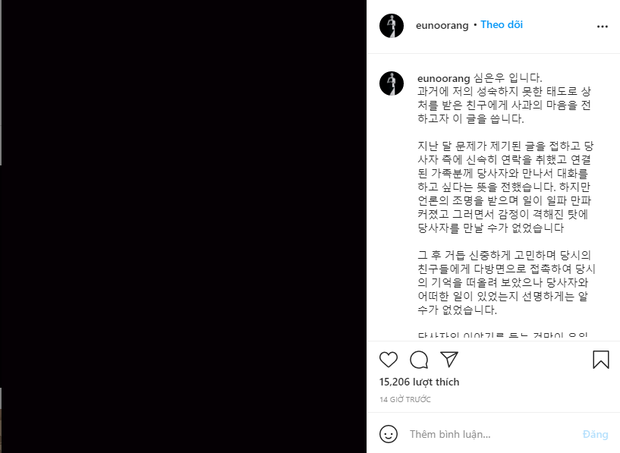Click the black post image area
Viewport: 620px width, 453px height.
click(183, 226)
